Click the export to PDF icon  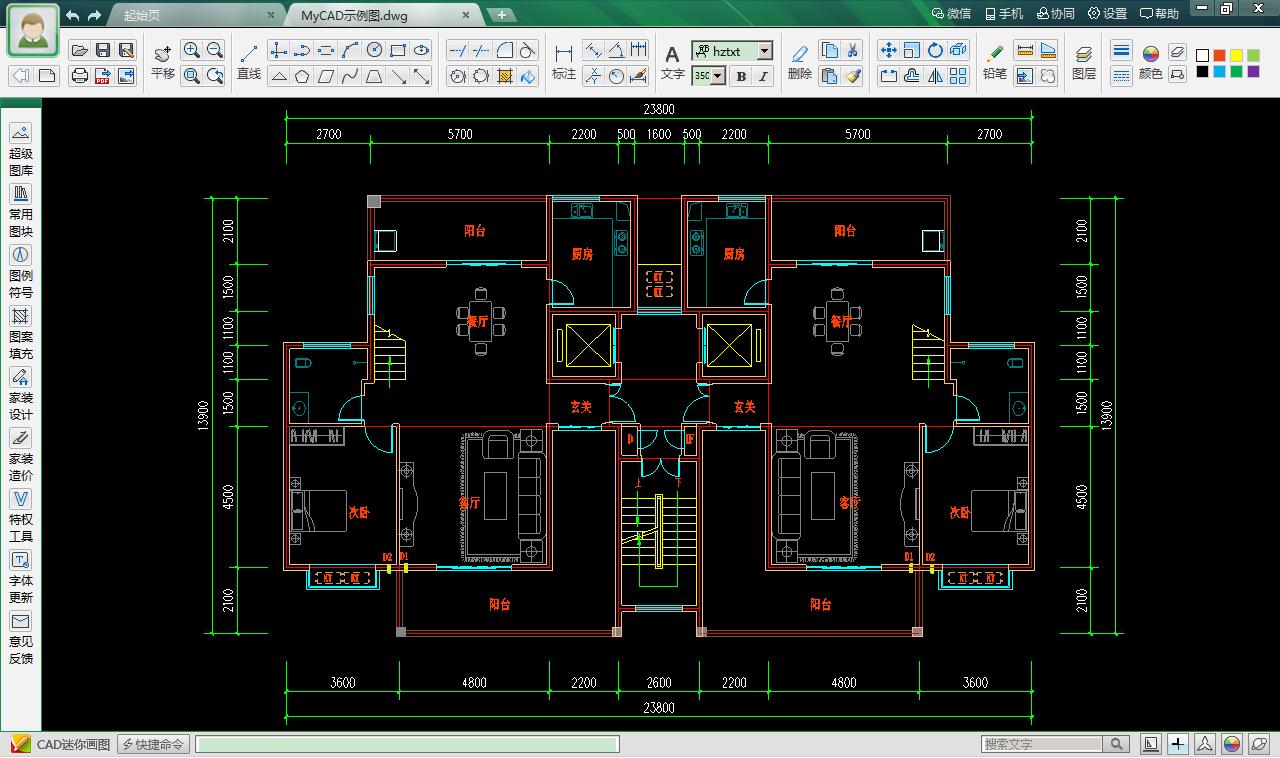pos(103,74)
